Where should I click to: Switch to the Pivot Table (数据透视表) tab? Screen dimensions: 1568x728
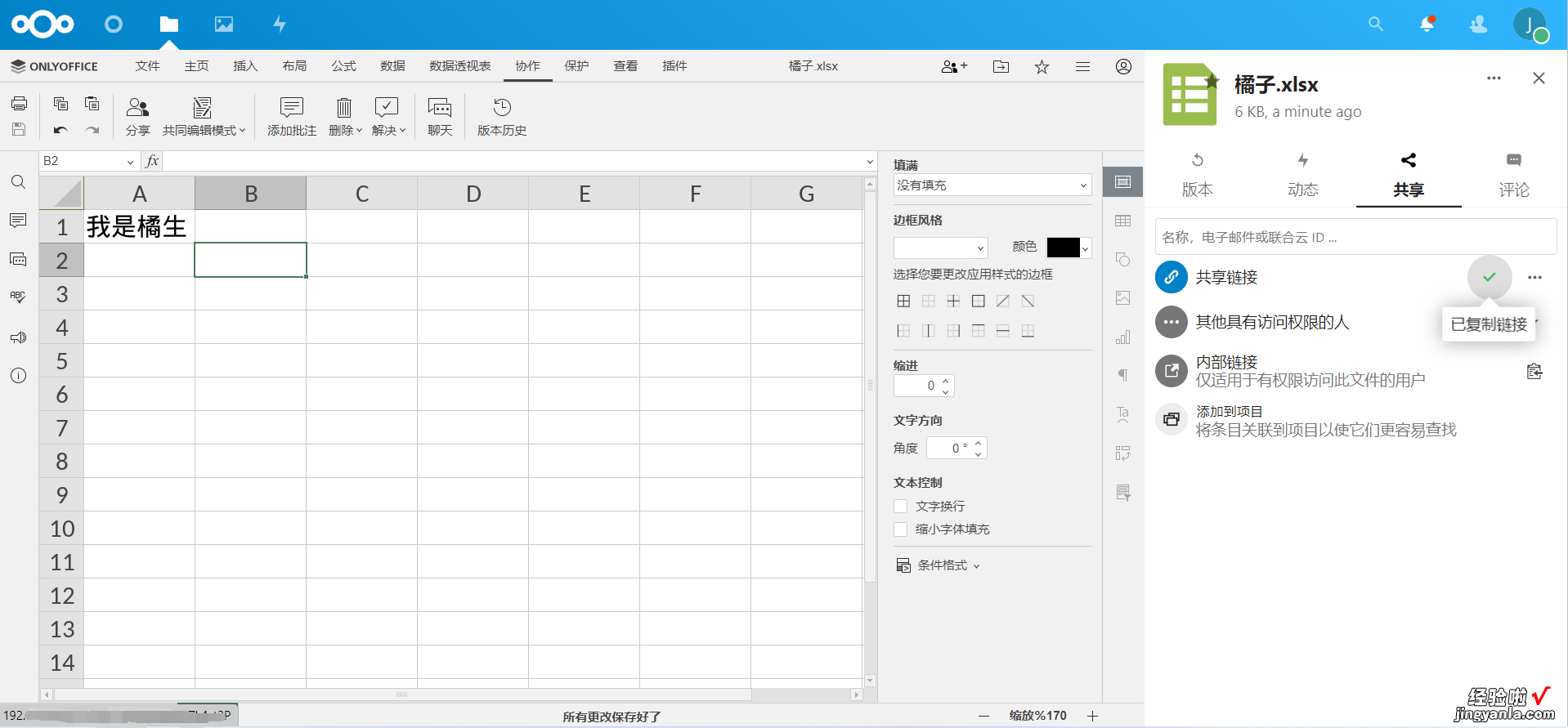click(460, 66)
